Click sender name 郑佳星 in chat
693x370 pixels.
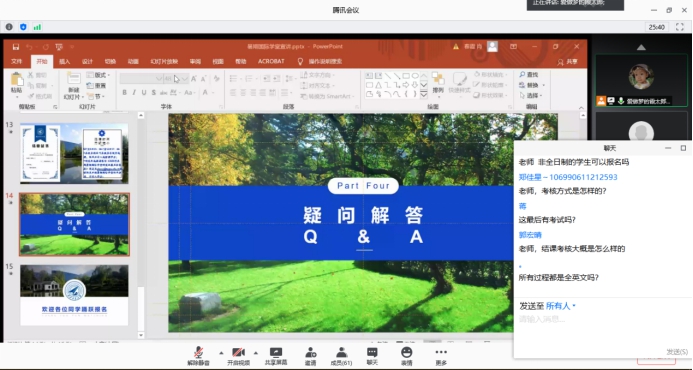tap(530, 177)
